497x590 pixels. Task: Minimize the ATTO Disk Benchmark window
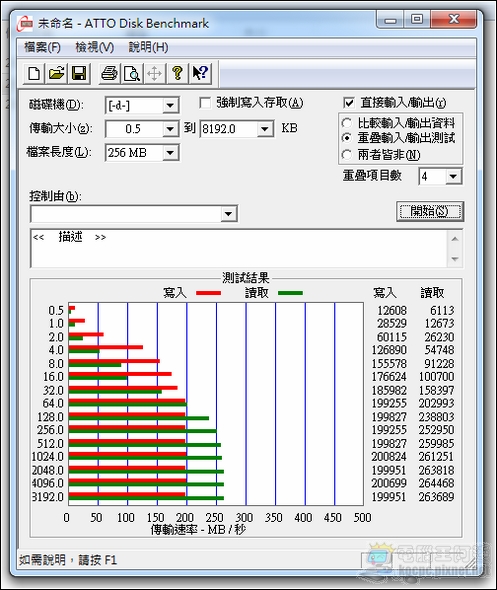coord(390,20)
